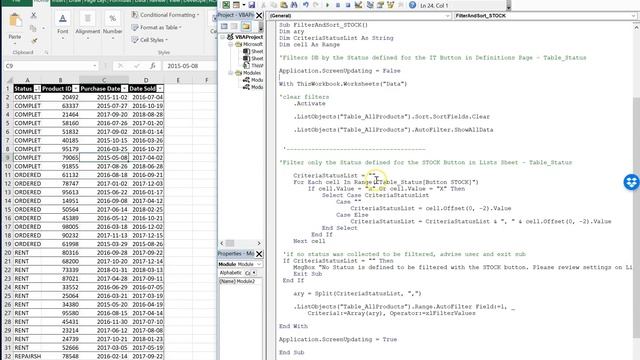Select column A header in the worksheet

tap(27, 80)
